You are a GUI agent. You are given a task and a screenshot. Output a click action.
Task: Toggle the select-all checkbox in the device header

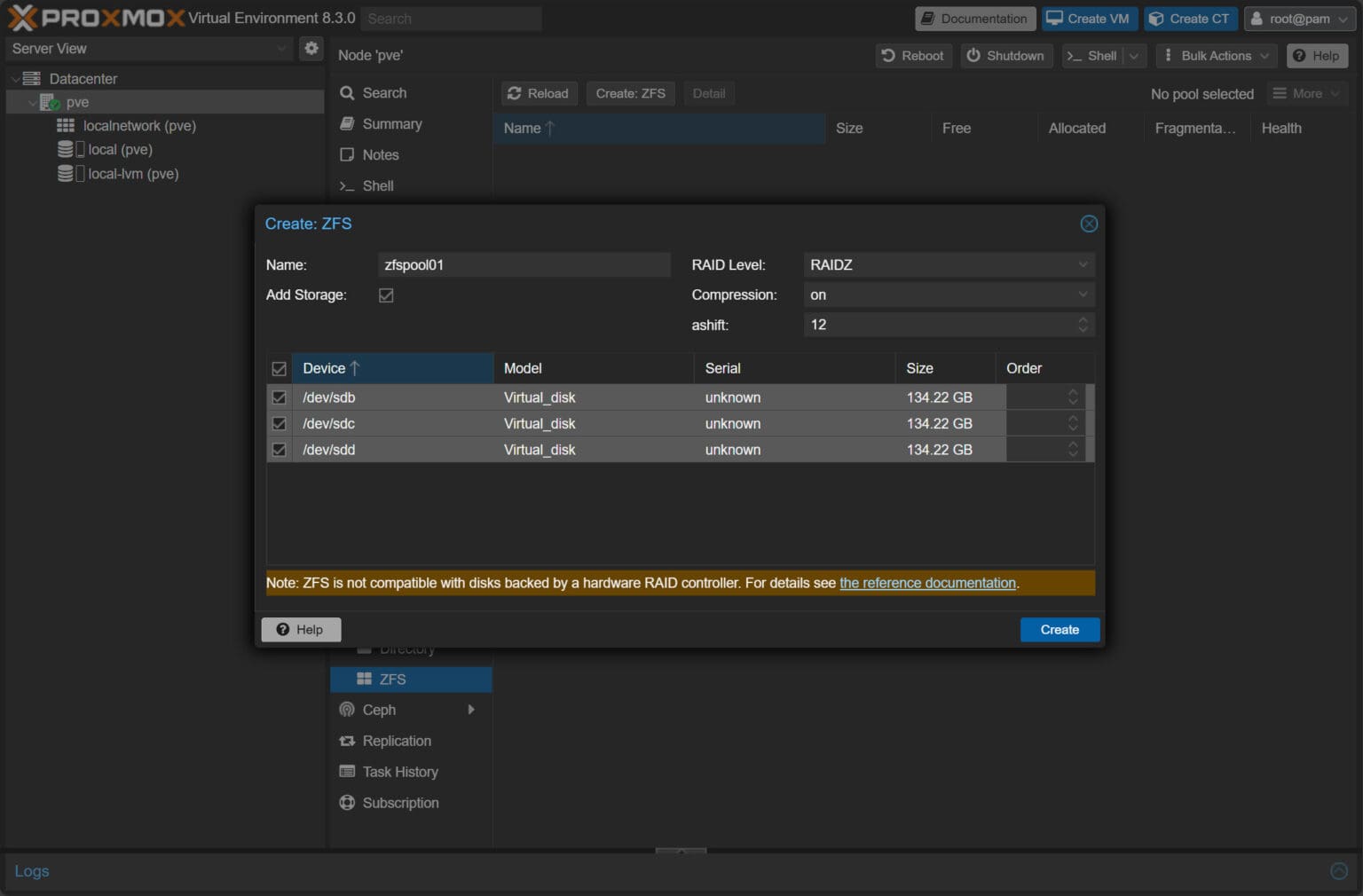click(279, 367)
